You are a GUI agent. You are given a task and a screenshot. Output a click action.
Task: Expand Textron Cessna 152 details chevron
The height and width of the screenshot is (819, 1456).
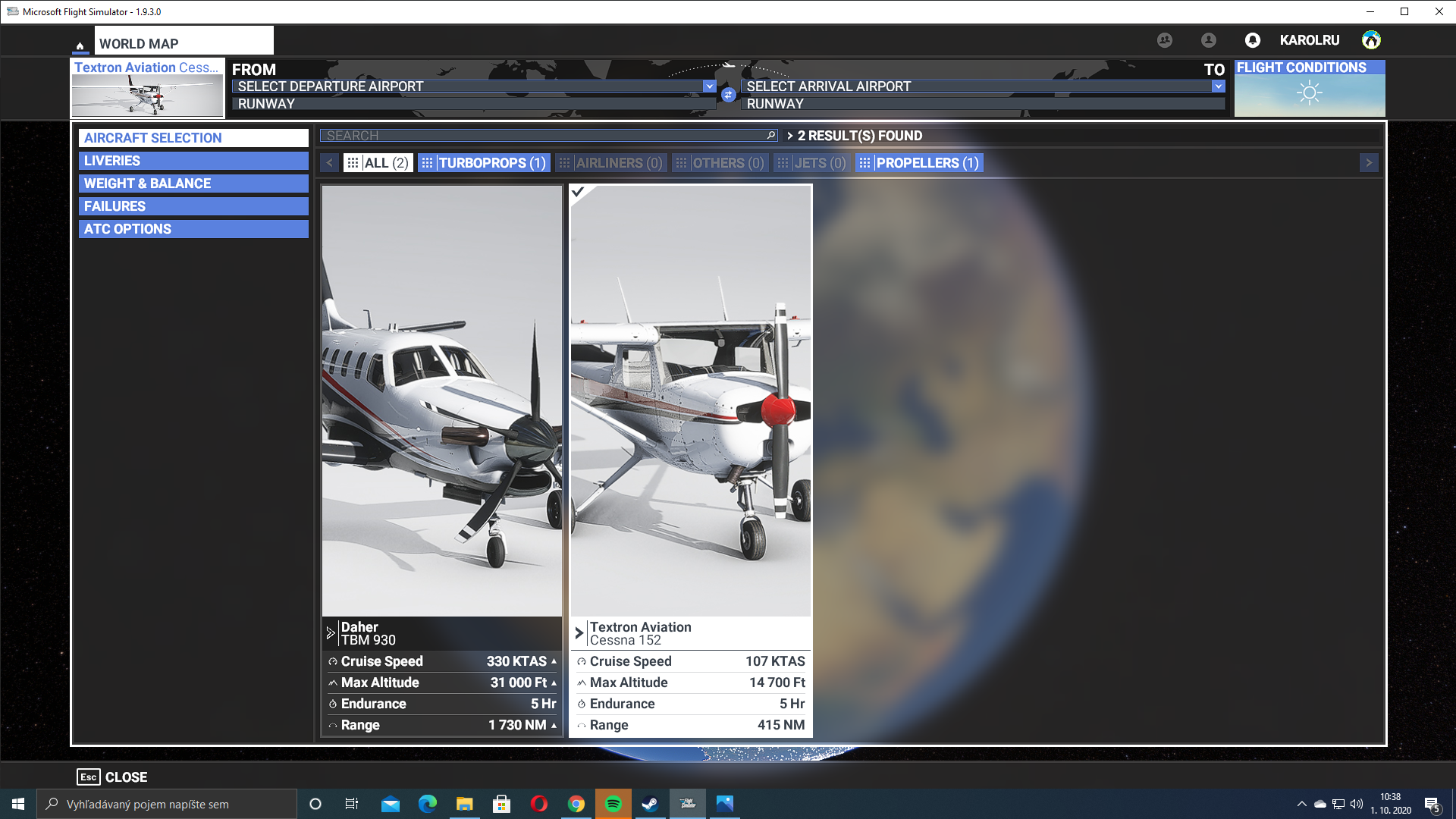[579, 633]
